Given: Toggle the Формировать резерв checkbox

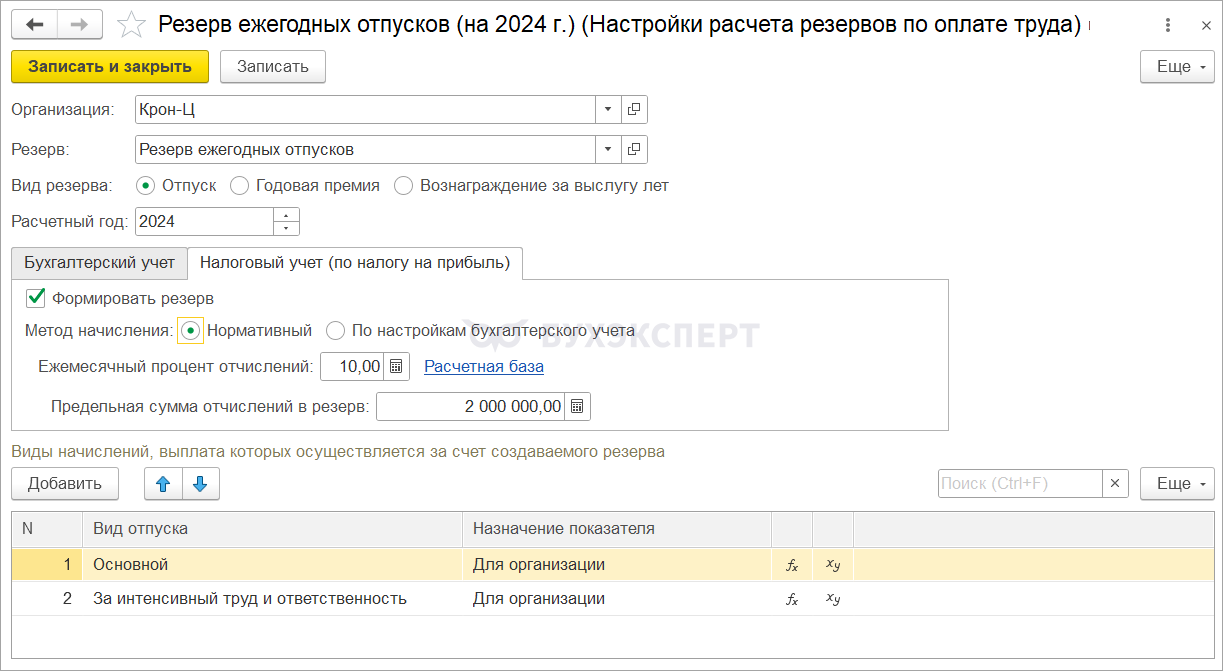Looking at the screenshot, I should coord(36,298).
